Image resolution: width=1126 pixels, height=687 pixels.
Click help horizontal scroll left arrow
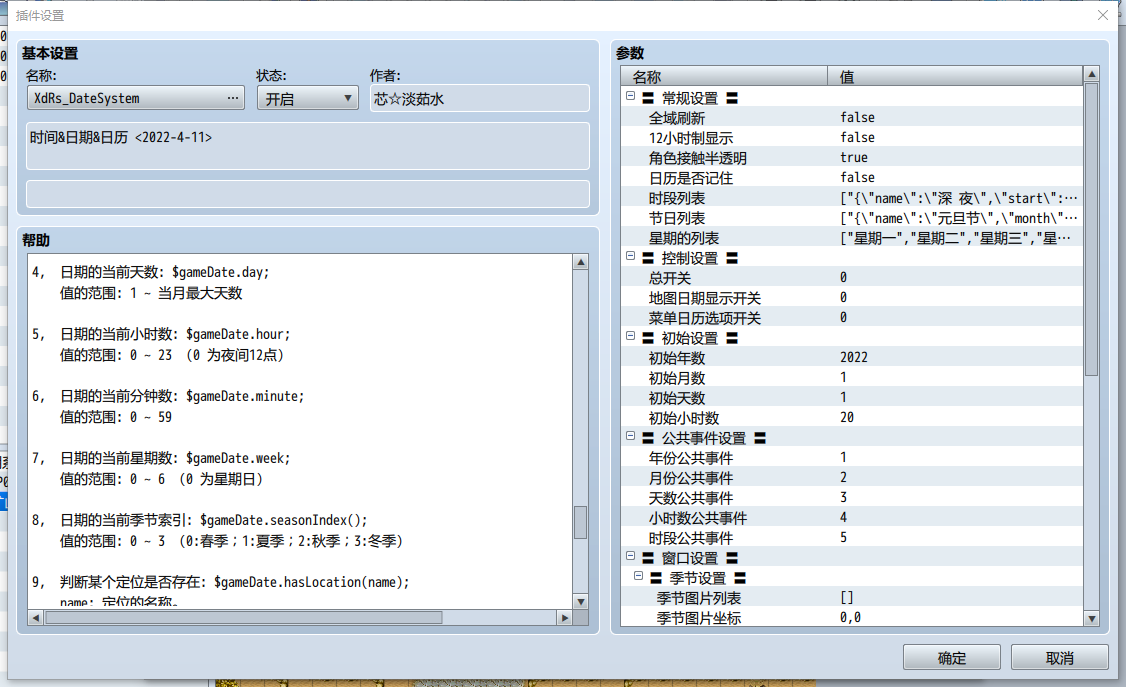point(35,617)
